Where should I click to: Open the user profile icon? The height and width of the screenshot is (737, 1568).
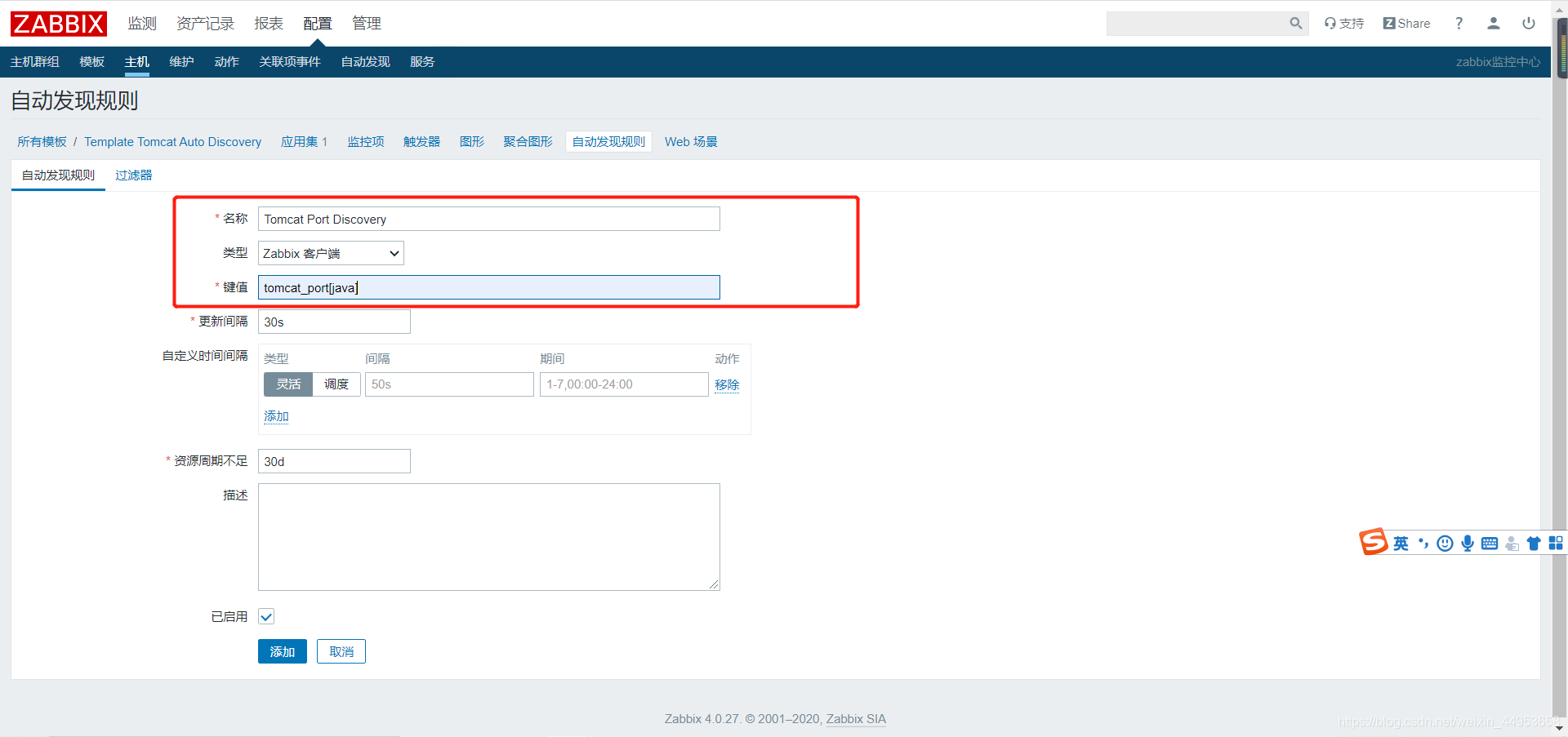(1494, 24)
